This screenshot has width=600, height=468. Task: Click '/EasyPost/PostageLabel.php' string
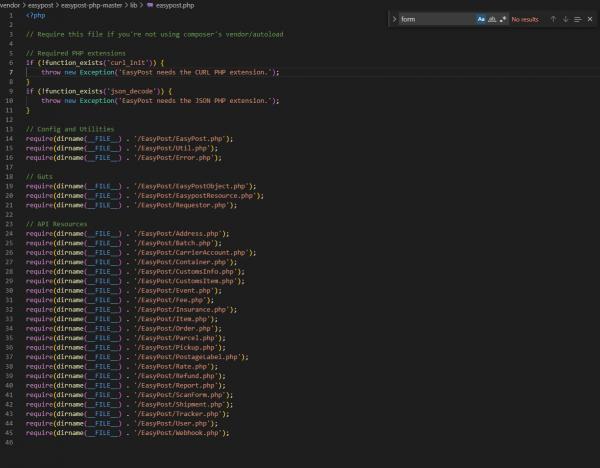(x=188, y=357)
